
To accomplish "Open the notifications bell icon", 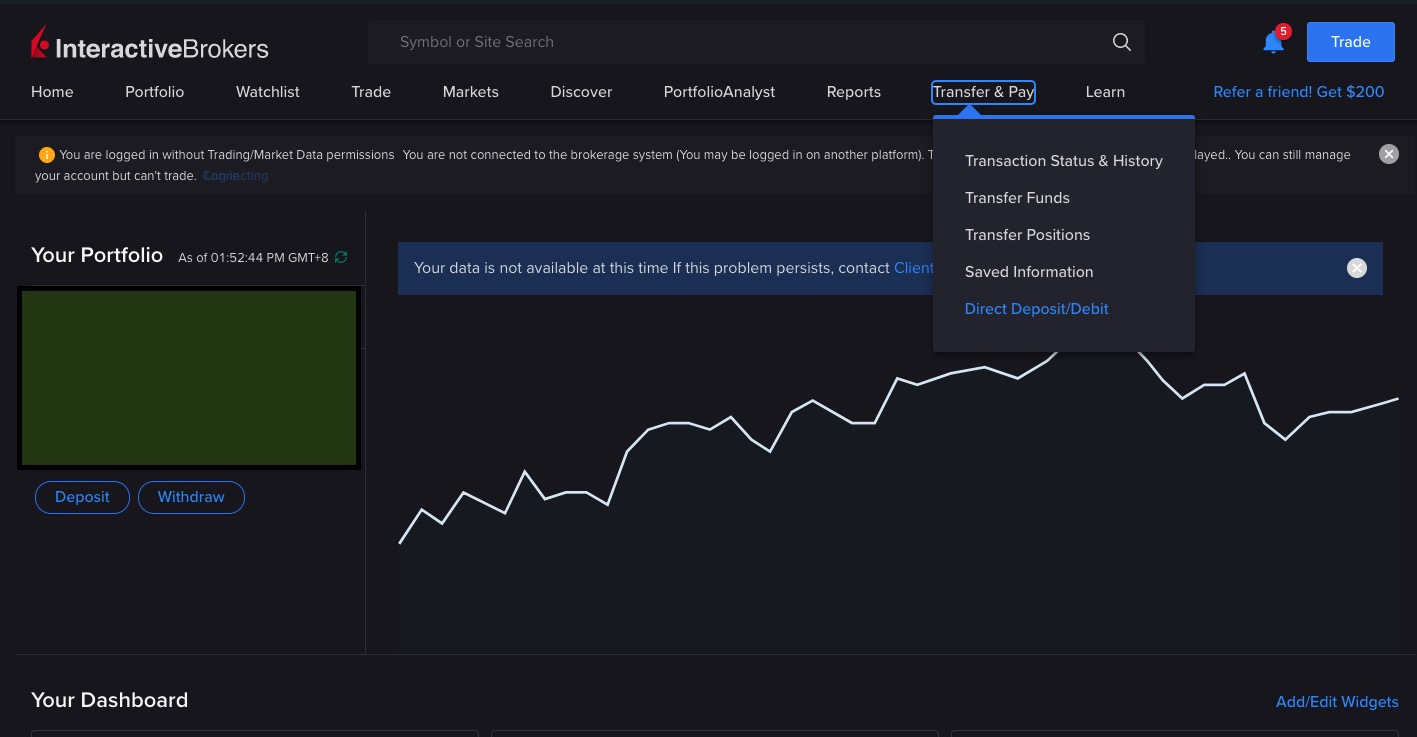I will coord(1272,43).
